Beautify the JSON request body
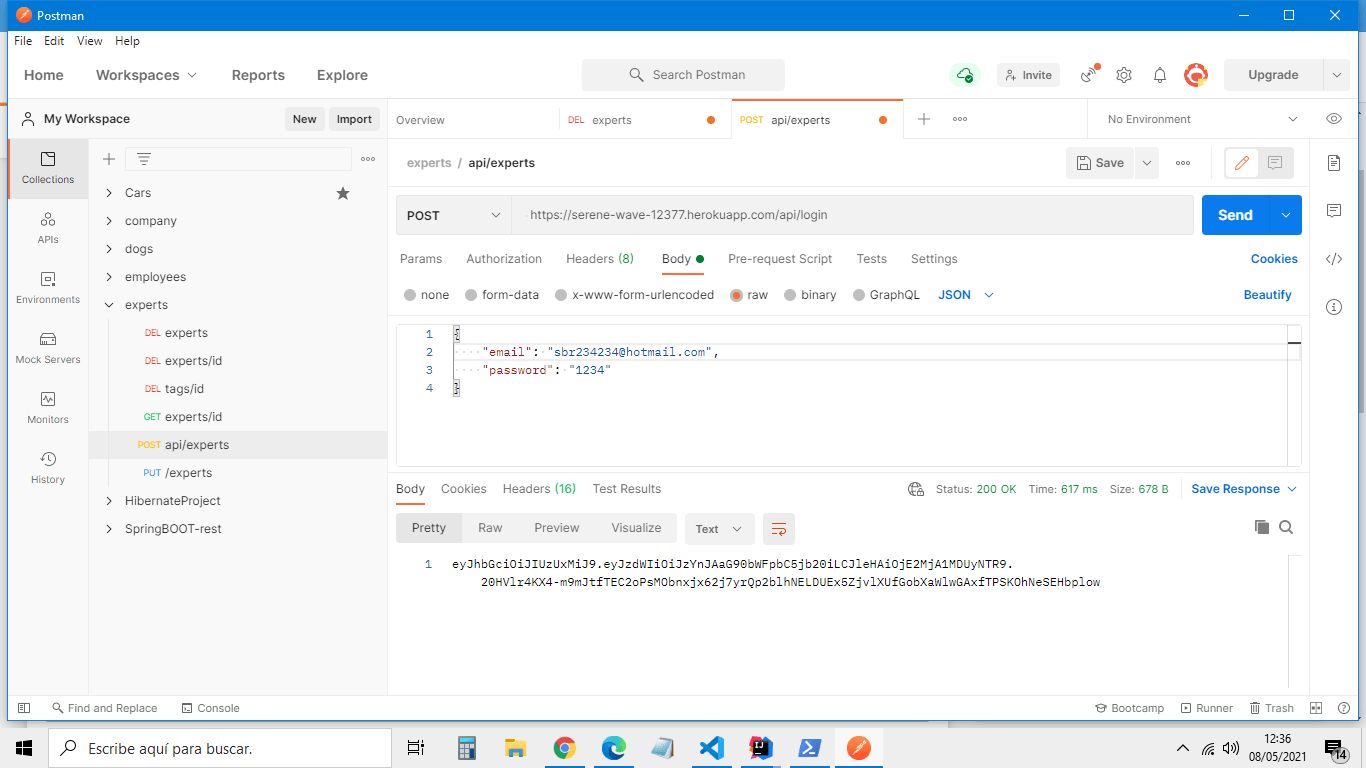The image size is (1366, 768). (1268, 295)
